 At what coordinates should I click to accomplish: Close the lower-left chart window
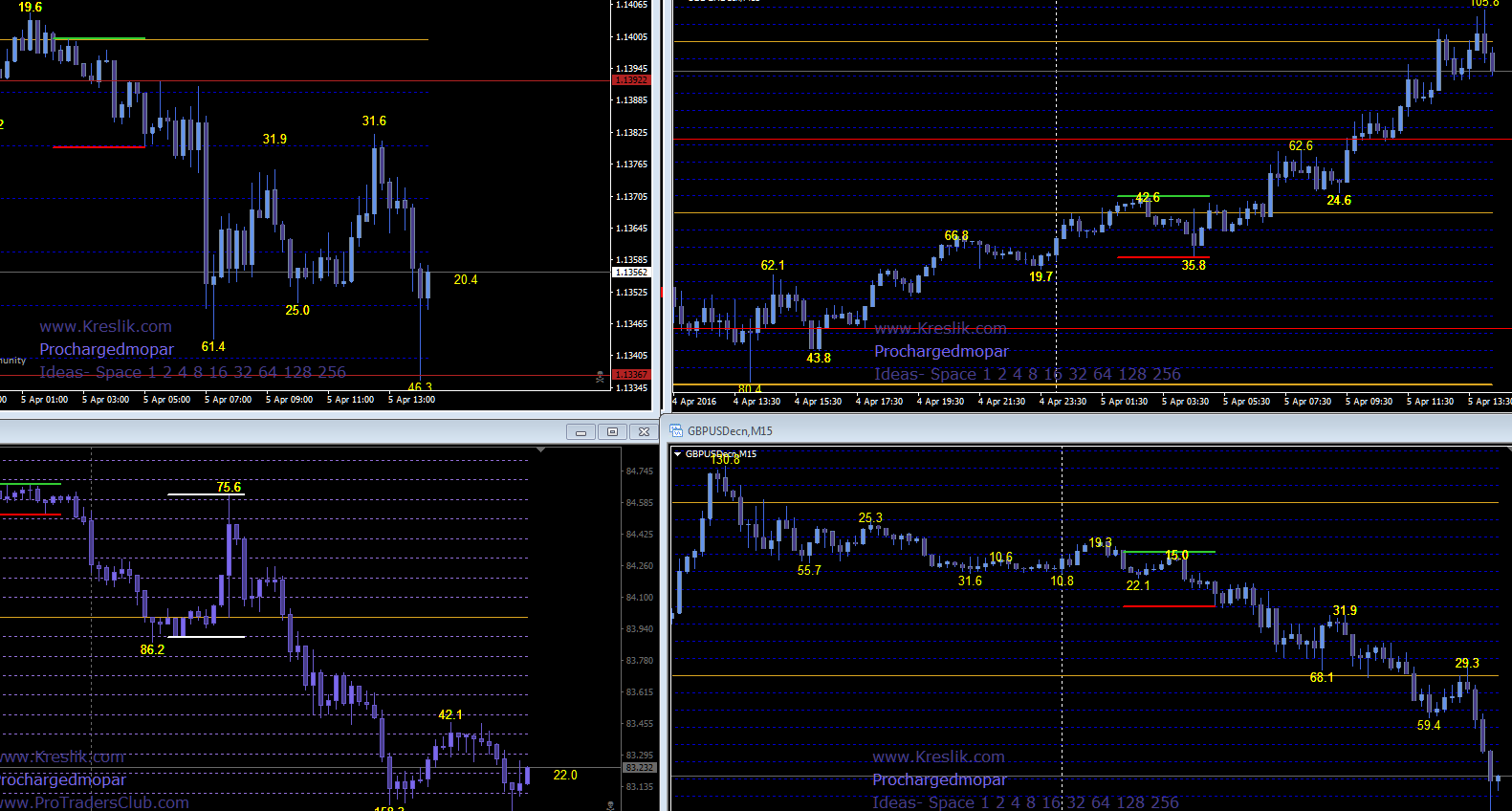point(645,432)
